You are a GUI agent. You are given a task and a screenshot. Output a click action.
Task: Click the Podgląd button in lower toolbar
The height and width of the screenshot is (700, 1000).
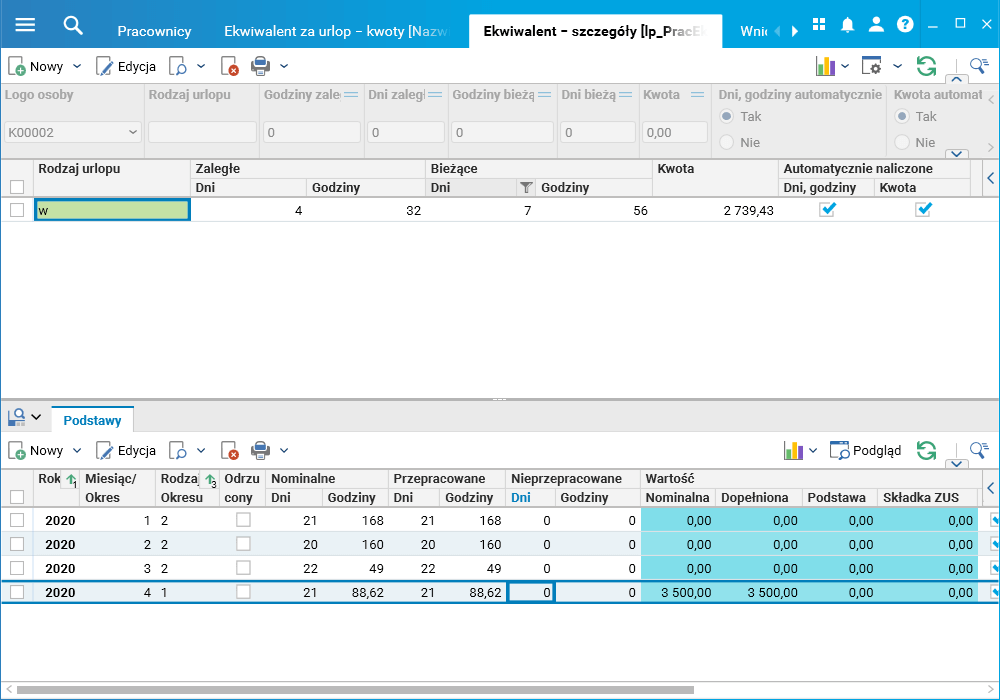tap(866, 451)
